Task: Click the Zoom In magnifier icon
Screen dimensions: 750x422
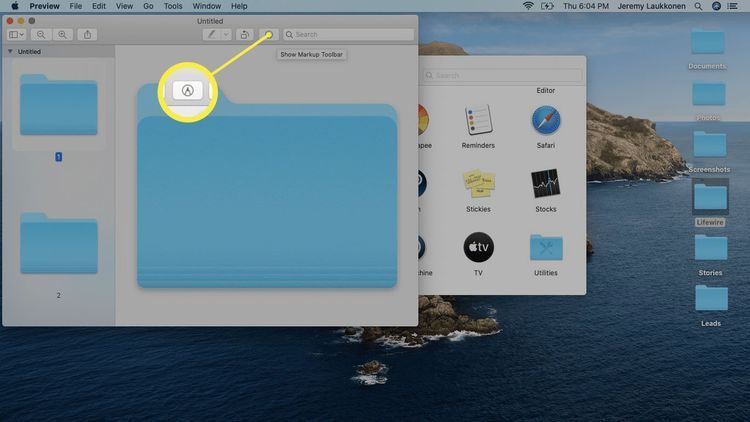Action: (x=63, y=34)
